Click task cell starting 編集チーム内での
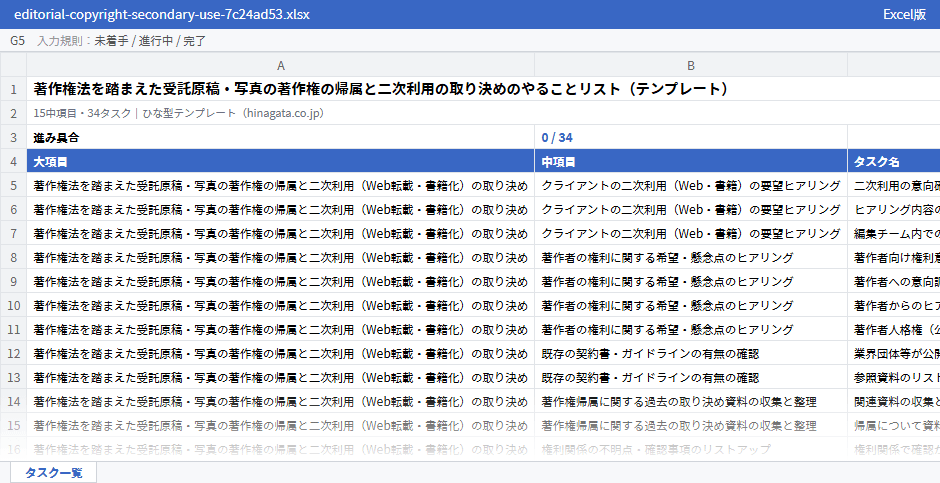 coord(894,233)
